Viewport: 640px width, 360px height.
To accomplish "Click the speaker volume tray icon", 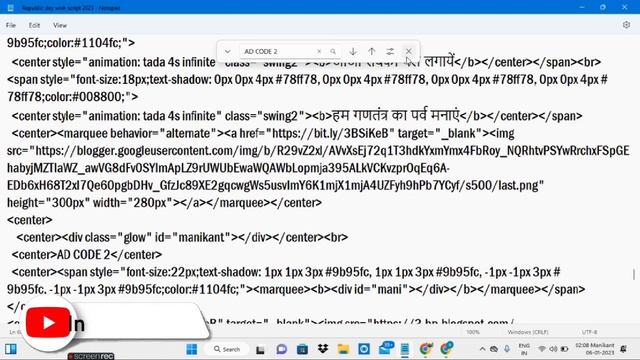I will pyautogui.click(x=553, y=349).
